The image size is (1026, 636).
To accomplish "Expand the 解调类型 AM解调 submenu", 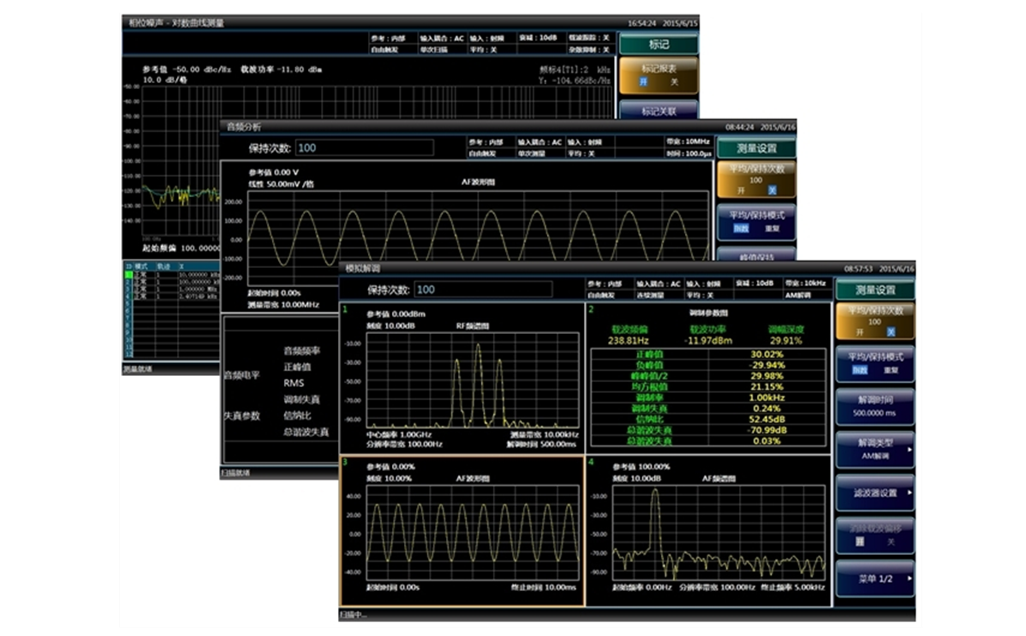I will [x=875, y=449].
